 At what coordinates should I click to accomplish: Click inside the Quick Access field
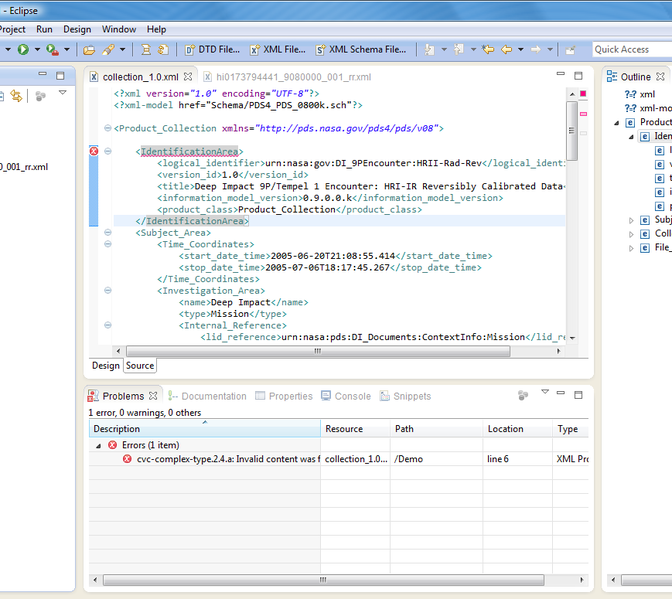click(632, 50)
